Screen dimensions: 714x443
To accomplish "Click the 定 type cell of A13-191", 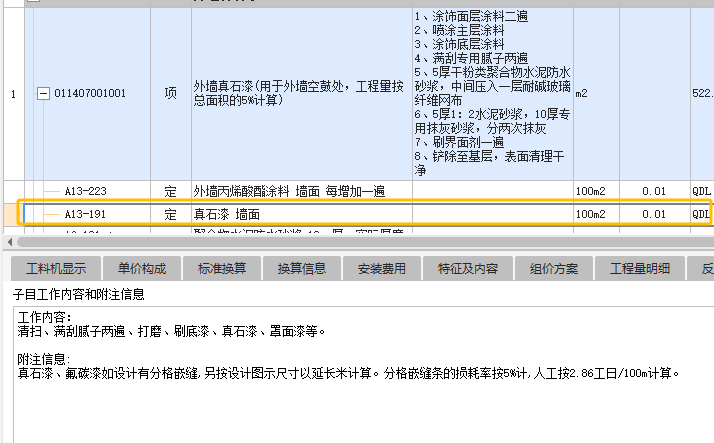I will coord(171,214).
